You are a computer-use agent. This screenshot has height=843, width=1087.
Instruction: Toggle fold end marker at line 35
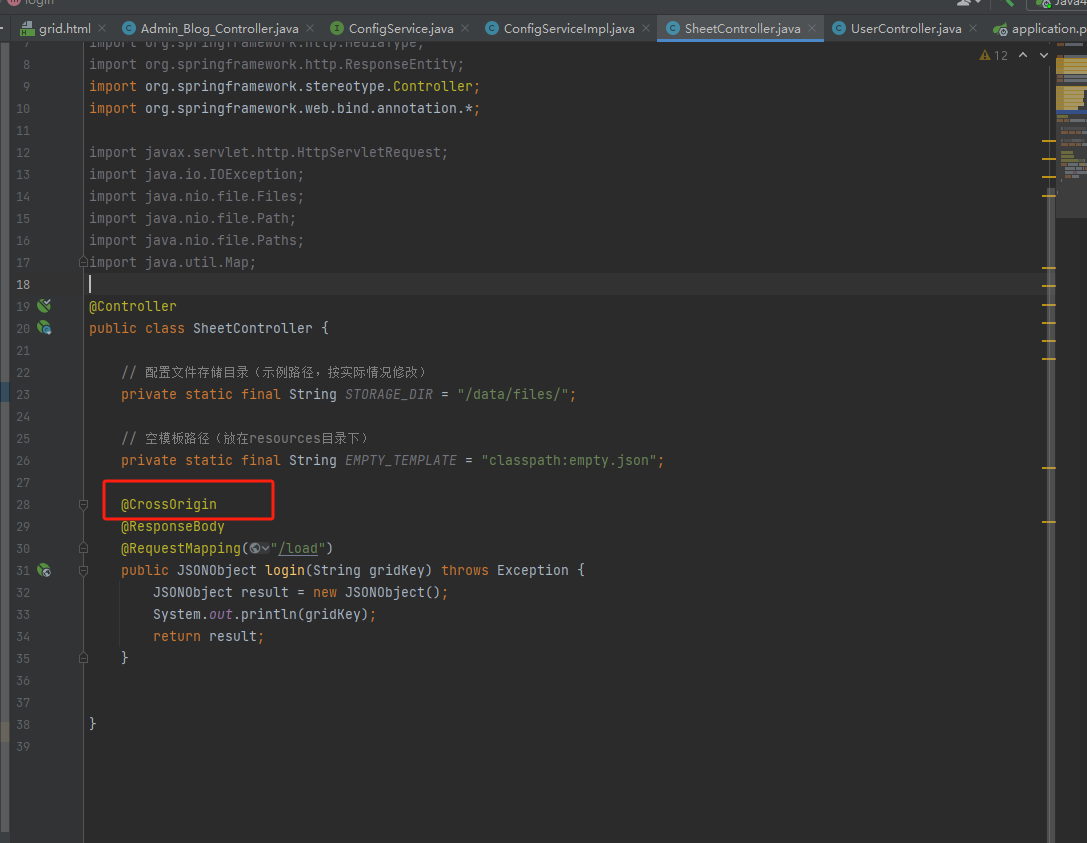click(83, 658)
